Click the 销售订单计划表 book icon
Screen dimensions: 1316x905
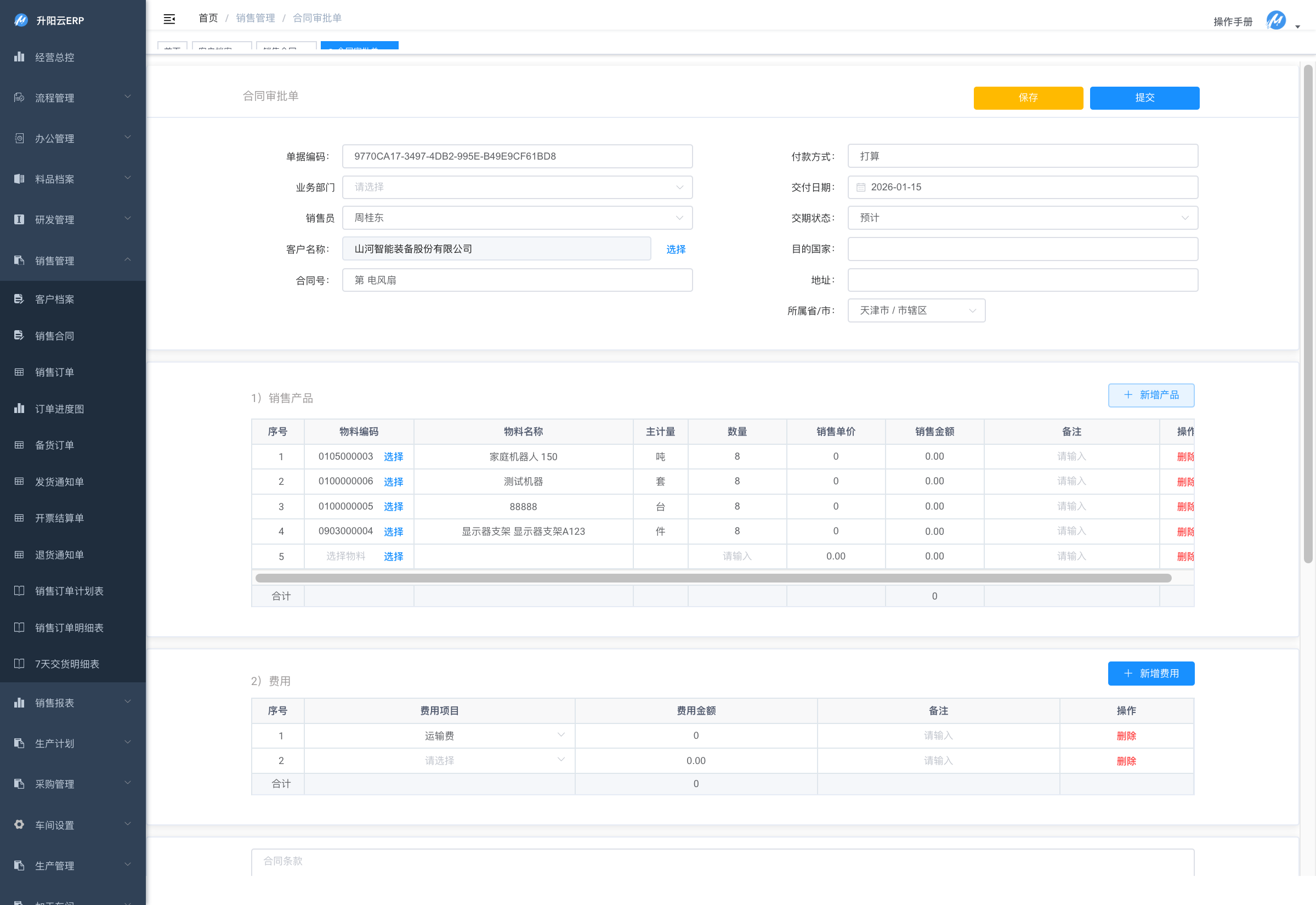(19, 591)
